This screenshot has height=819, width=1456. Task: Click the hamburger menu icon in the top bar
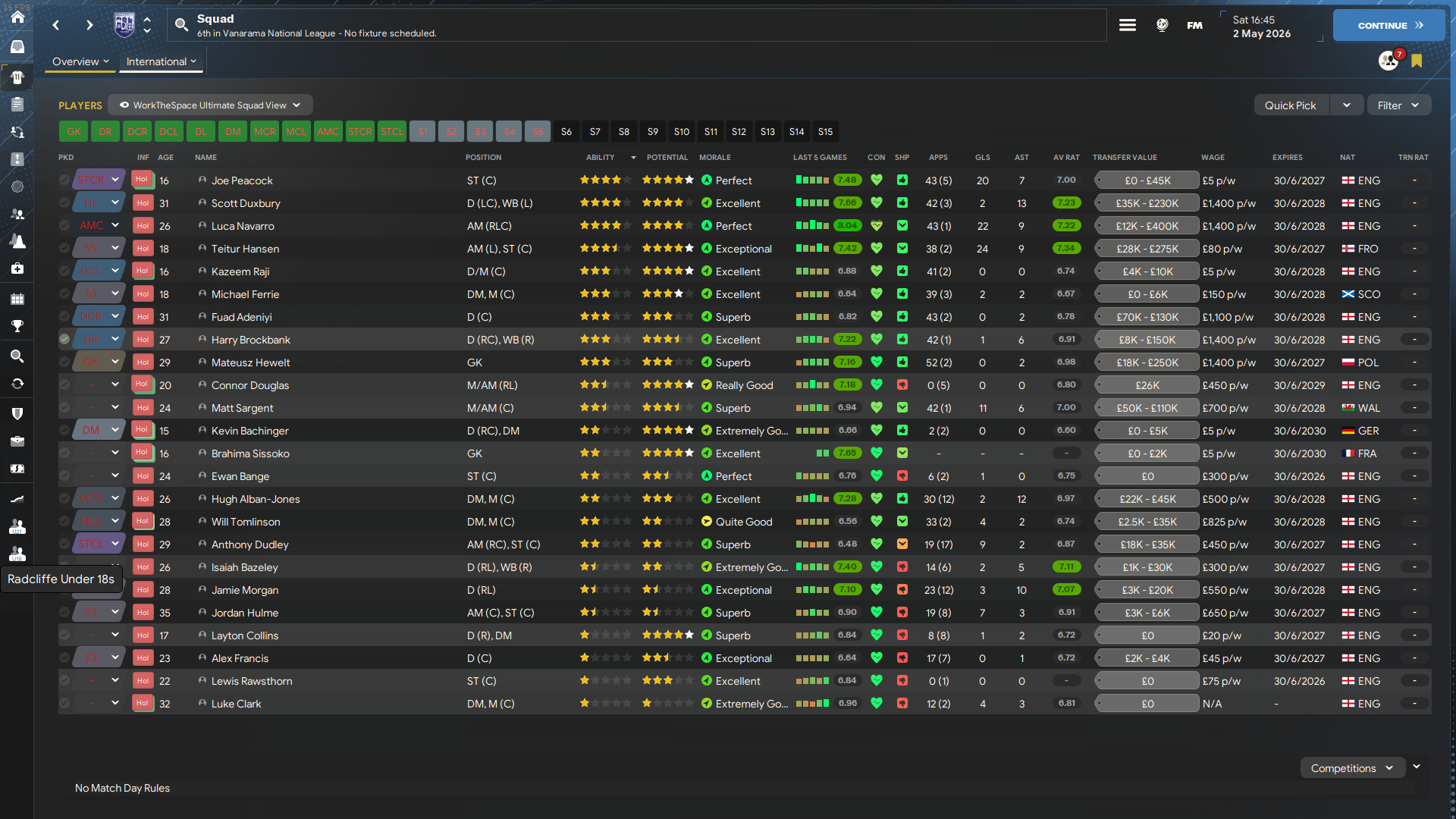1128,25
